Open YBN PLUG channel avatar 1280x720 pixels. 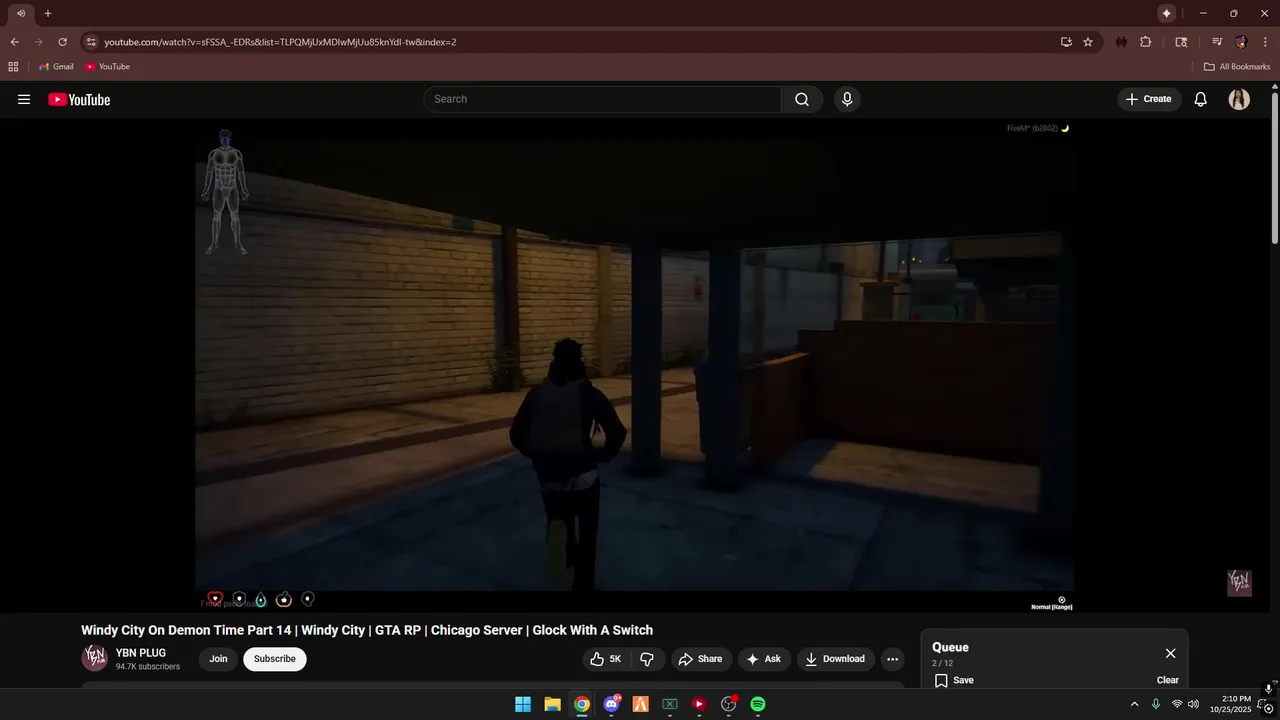[95, 658]
